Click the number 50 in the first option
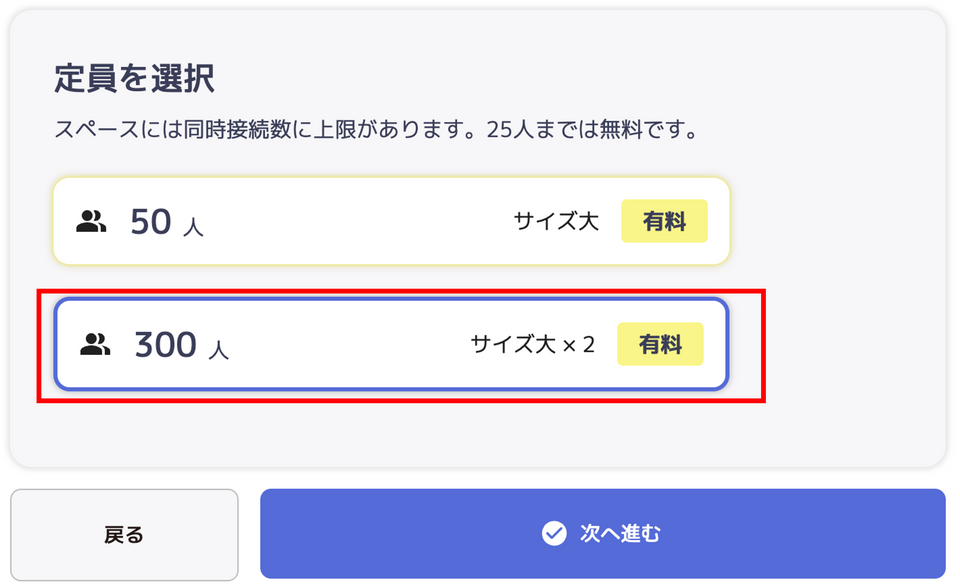This screenshot has width=960, height=587. (151, 222)
